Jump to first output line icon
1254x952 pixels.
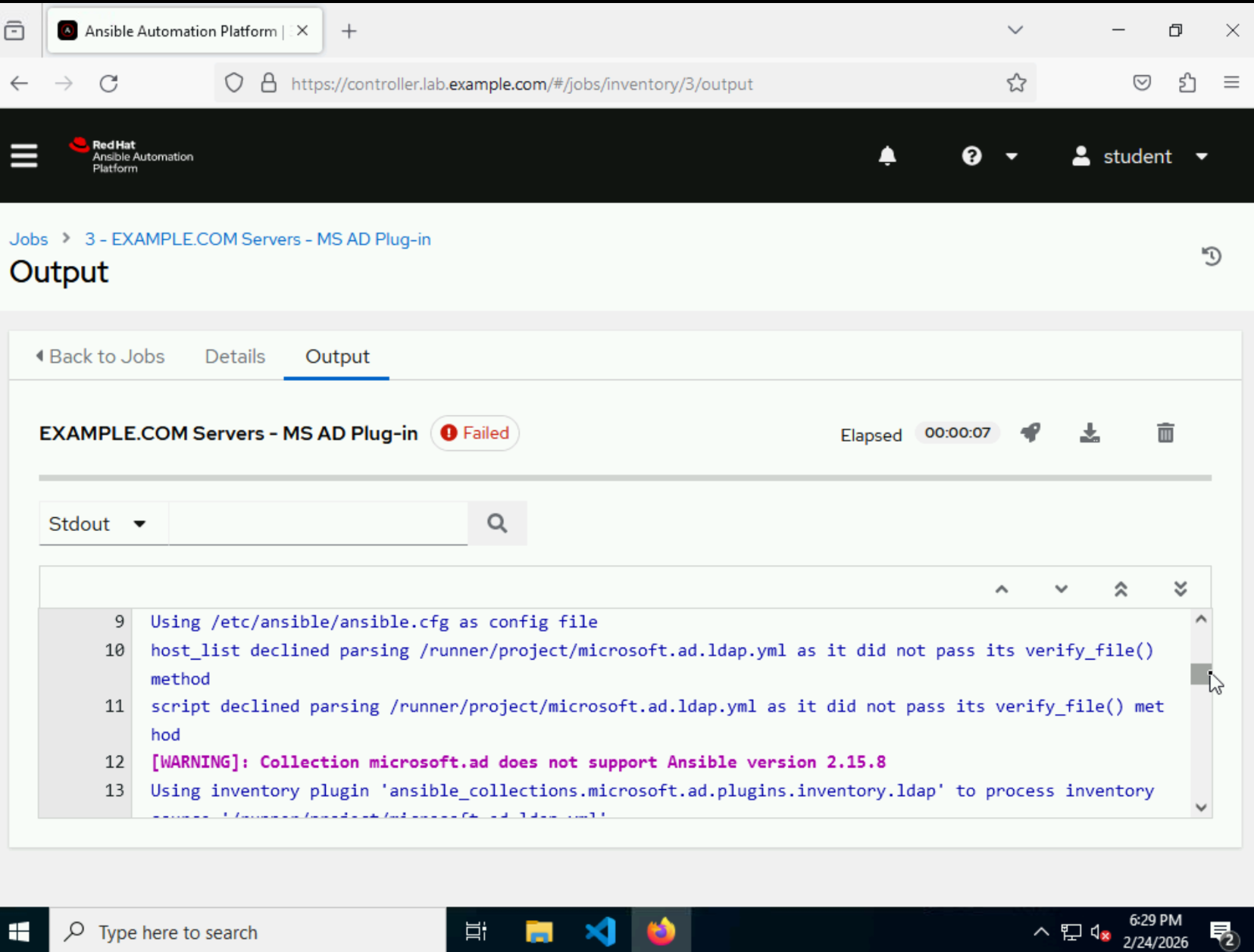(1121, 589)
